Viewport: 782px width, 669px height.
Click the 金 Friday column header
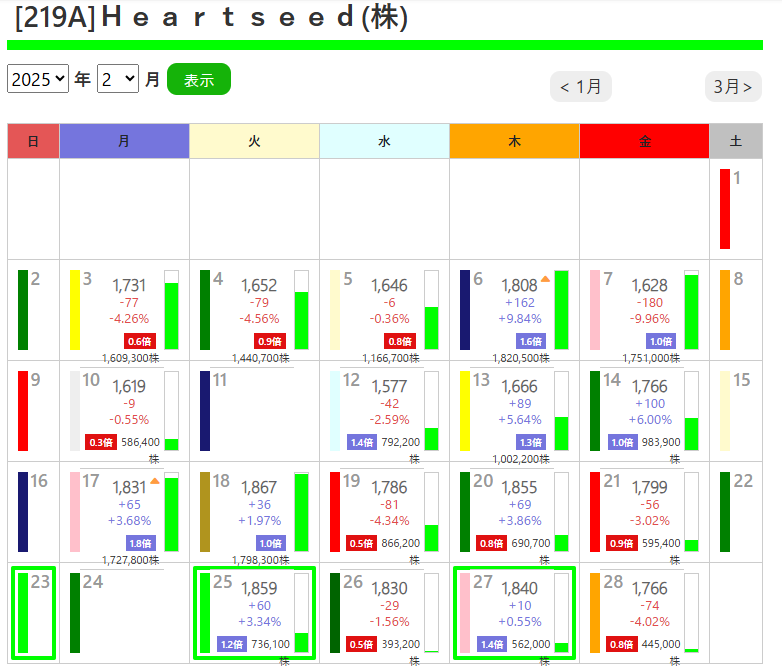[644, 141]
